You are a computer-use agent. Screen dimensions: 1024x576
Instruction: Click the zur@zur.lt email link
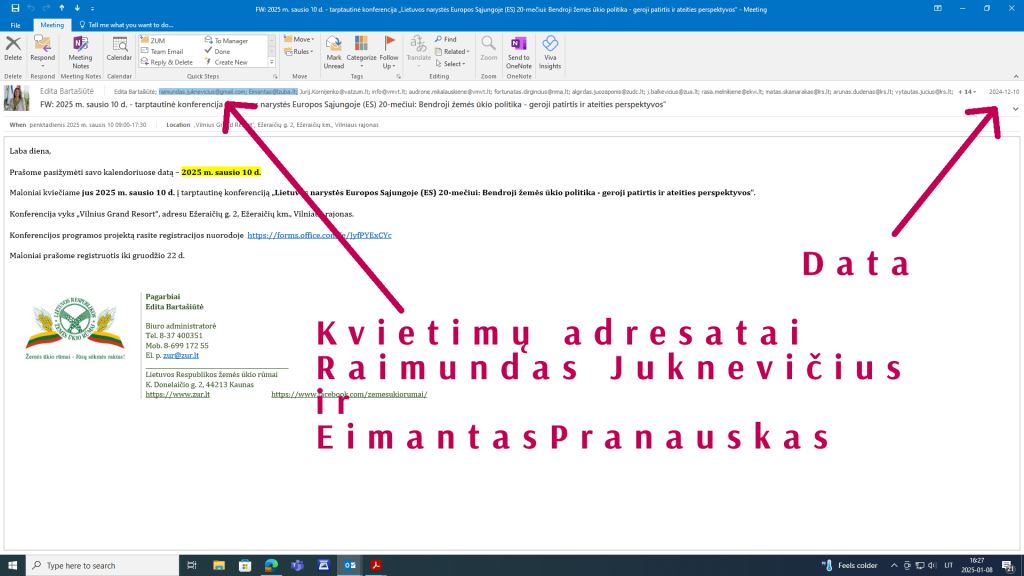tap(189, 355)
